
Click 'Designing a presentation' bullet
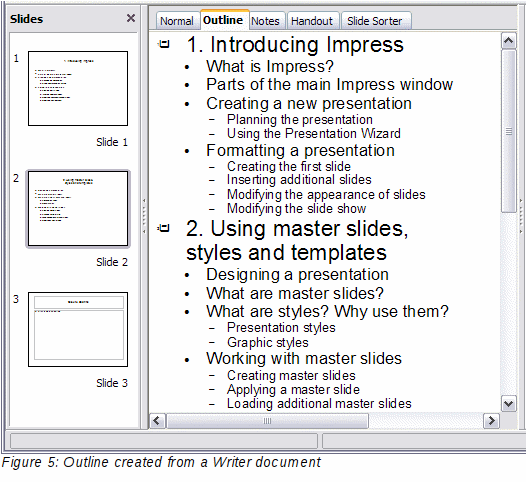coord(297,275)
